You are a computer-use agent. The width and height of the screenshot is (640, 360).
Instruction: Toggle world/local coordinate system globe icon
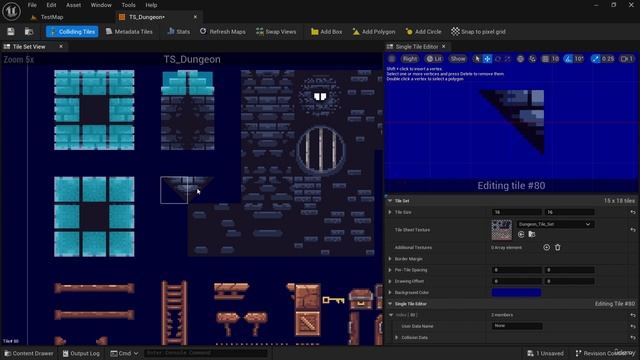(x=520, y=59)
